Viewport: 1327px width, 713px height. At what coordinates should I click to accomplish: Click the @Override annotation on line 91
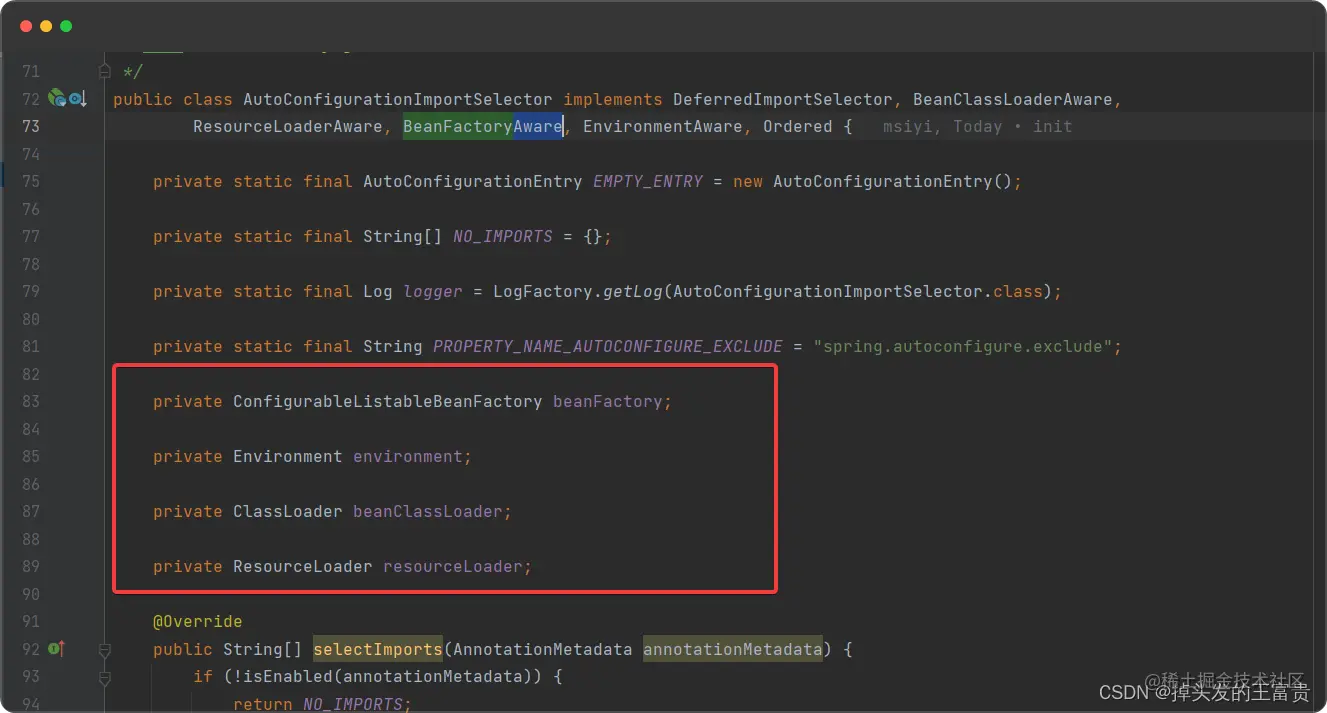tap(197, 622)
